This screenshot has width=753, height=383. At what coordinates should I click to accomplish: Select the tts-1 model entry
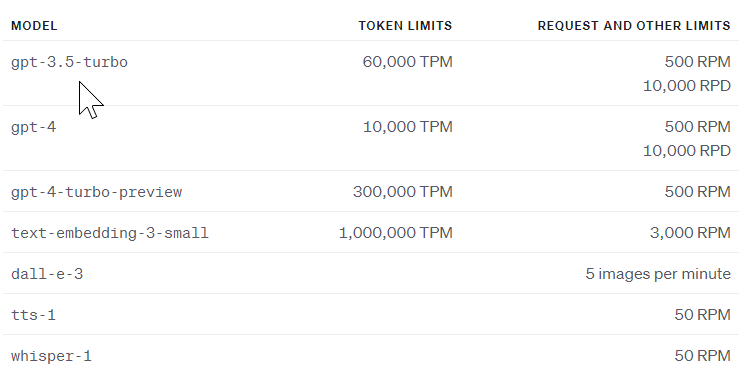pos(33,315)
